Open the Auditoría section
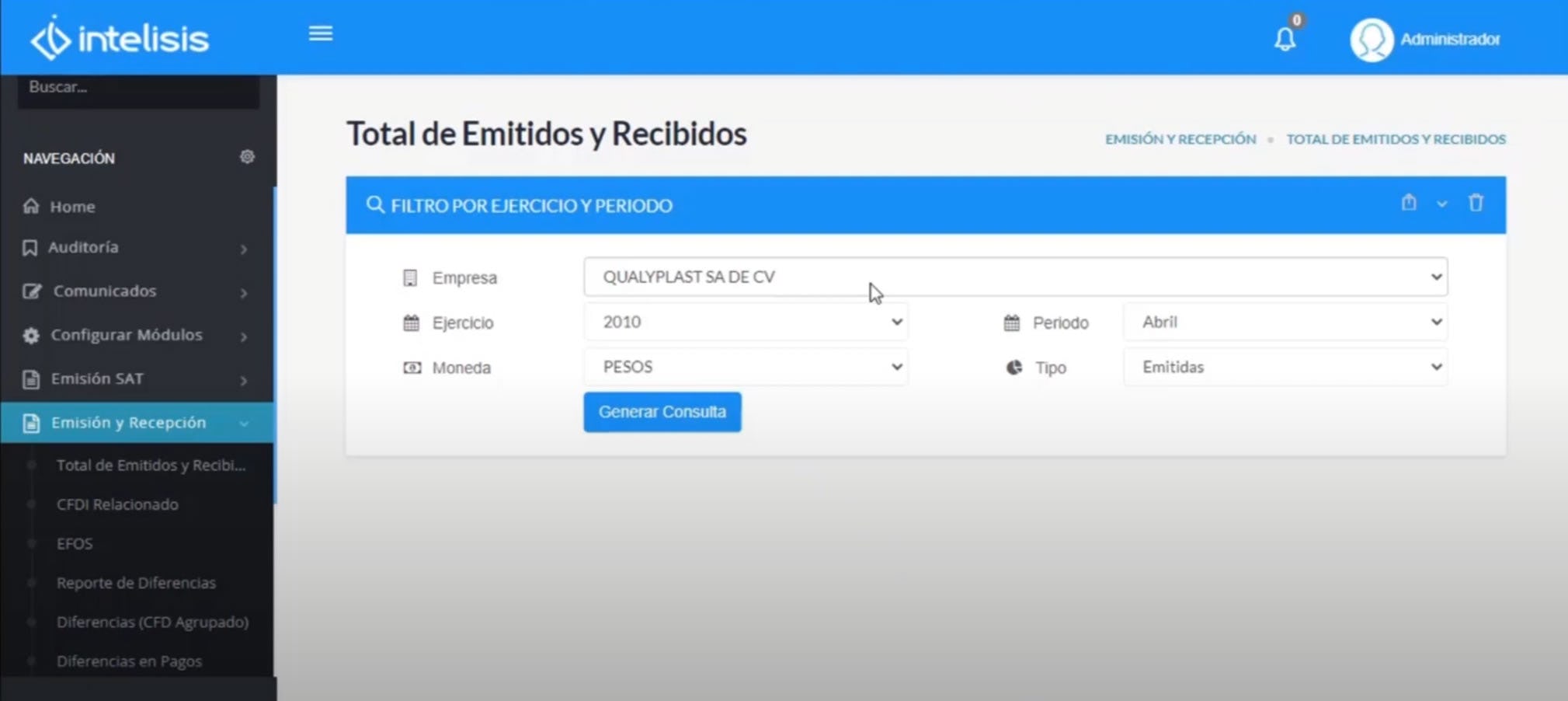 (83, 247)
